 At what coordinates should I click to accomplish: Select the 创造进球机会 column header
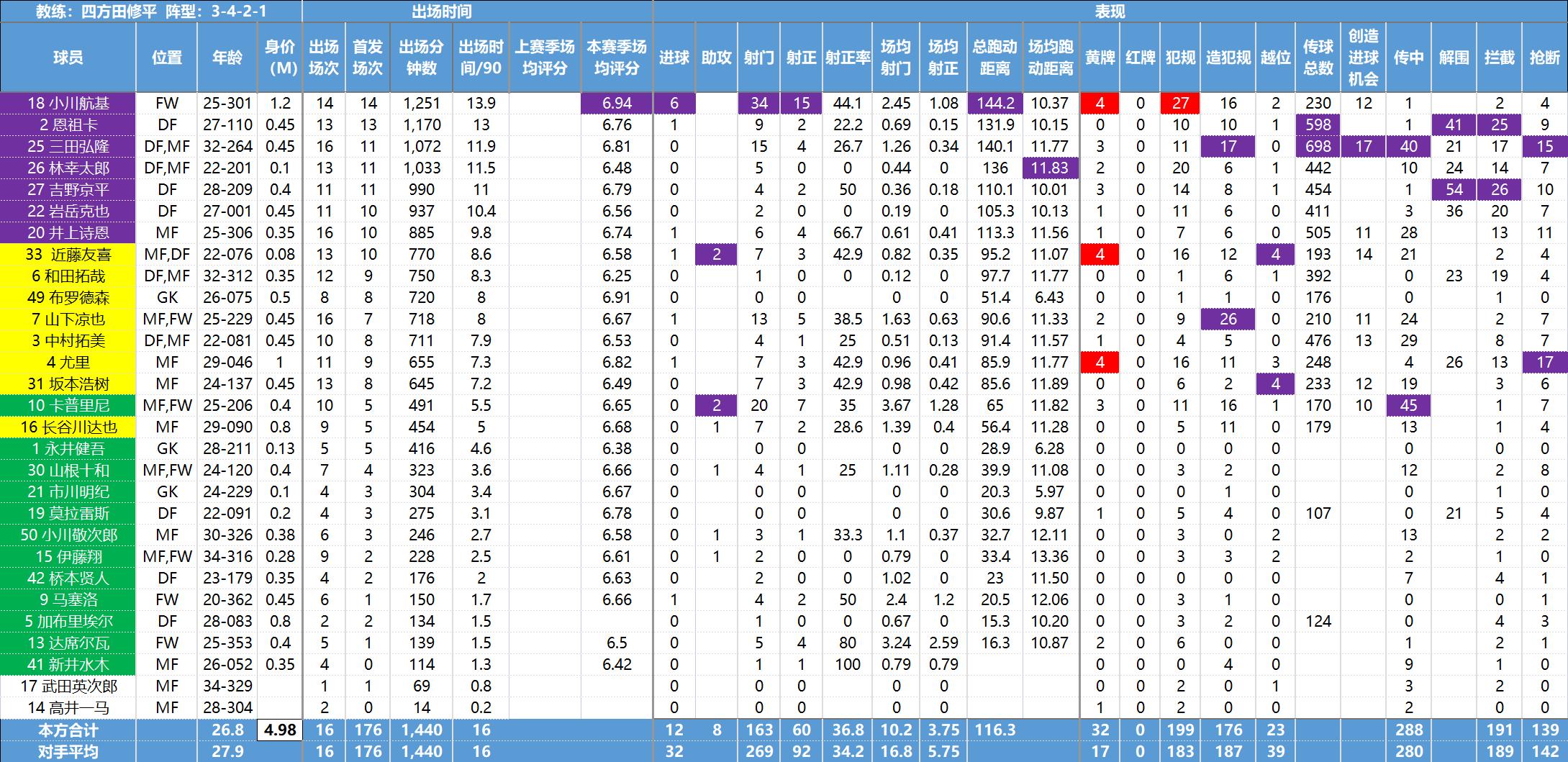[1364, 58]
